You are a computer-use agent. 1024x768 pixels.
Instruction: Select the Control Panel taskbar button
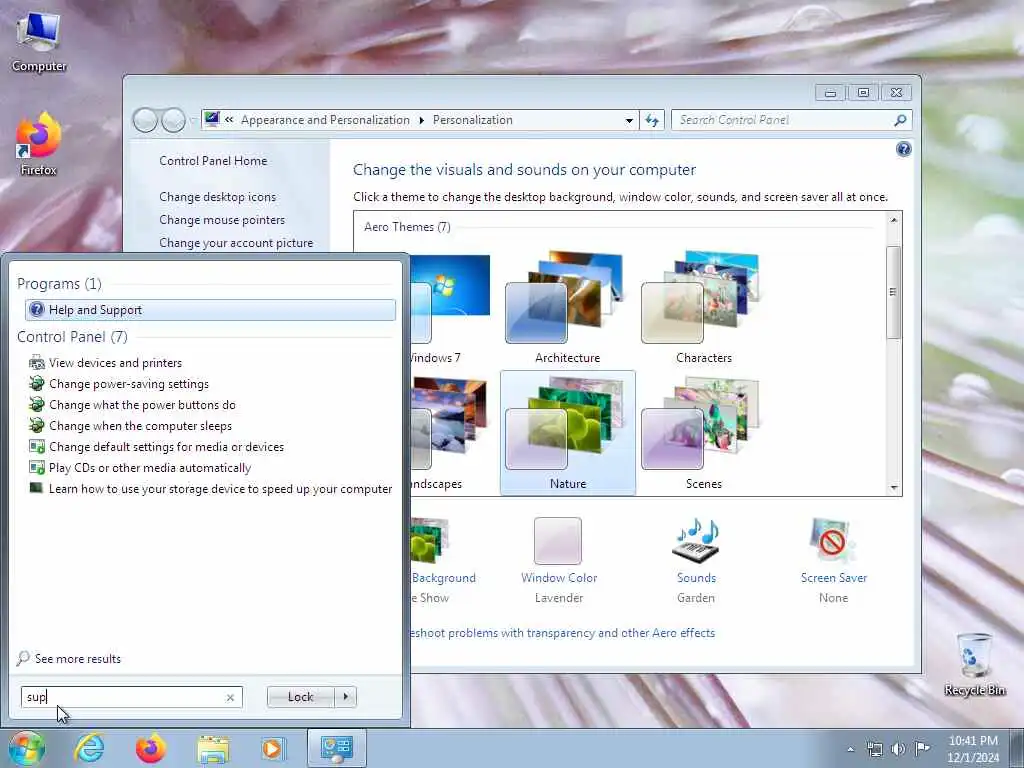point(337,748)
